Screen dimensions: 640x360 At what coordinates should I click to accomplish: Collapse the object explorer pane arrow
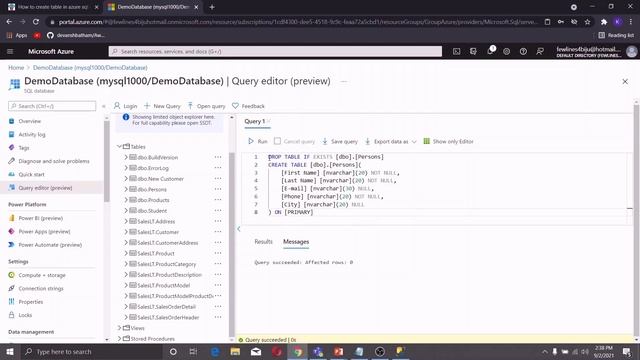(239, 229)
